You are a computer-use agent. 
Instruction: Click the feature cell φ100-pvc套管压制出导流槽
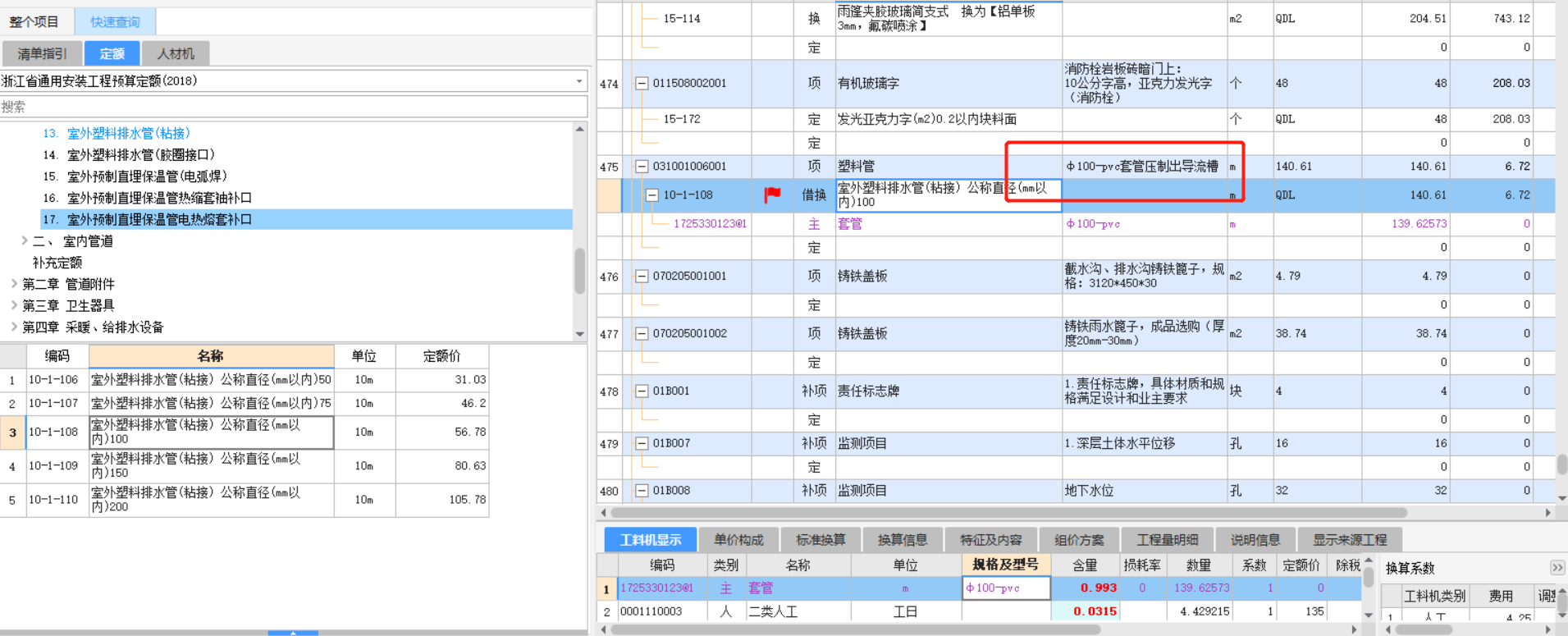[1145, 166]
